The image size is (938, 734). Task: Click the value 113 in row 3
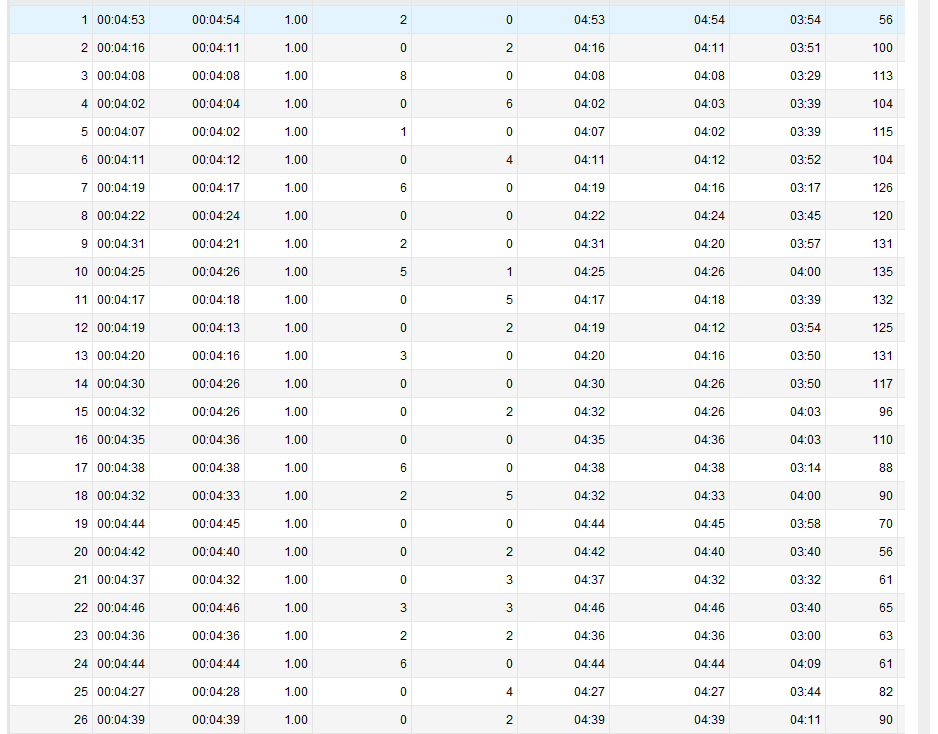[882, 76]
